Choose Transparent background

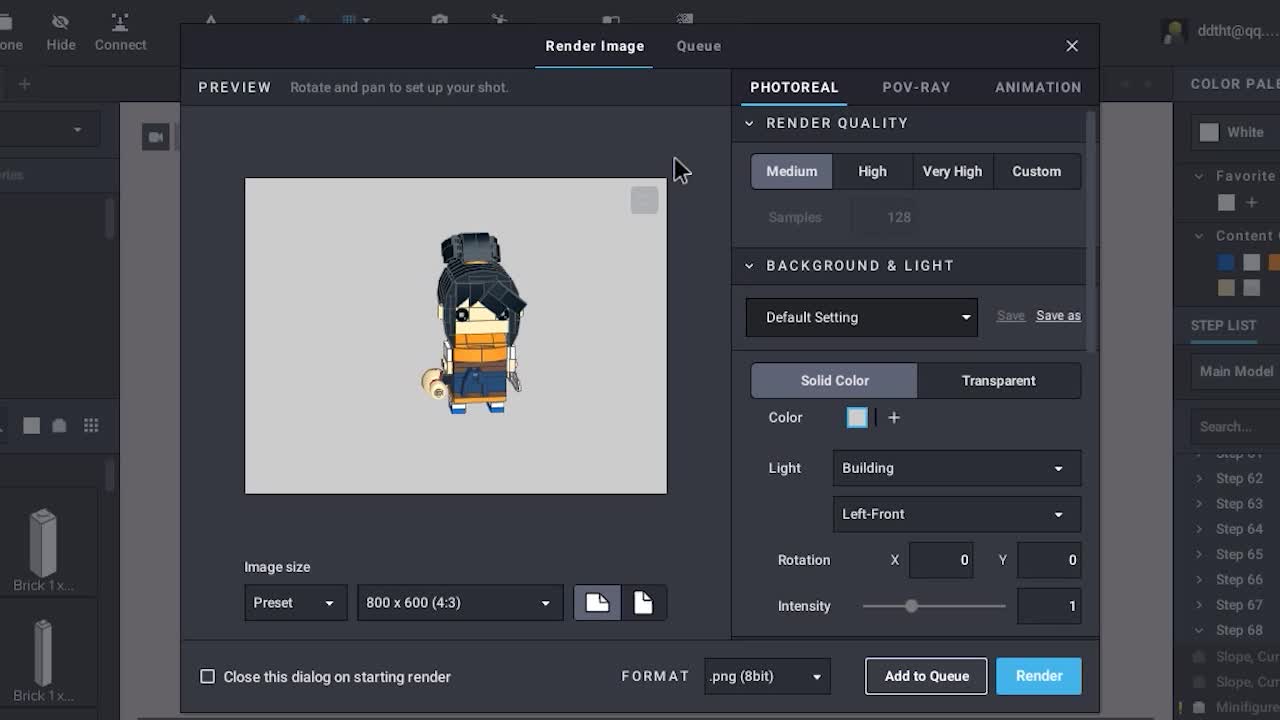(x=998, y=381)
